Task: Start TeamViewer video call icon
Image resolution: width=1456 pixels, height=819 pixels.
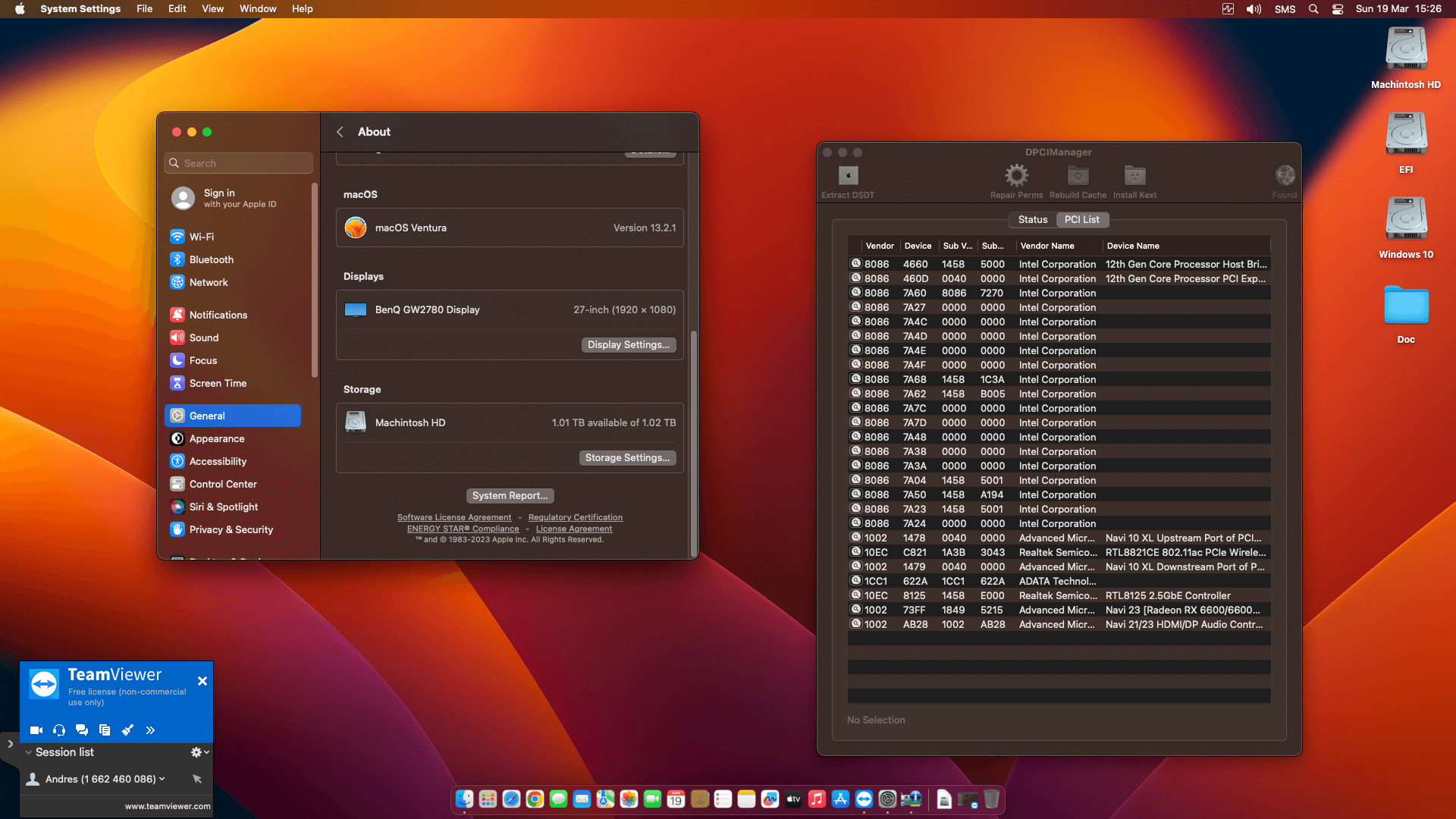Action: (x=36, y=730)
